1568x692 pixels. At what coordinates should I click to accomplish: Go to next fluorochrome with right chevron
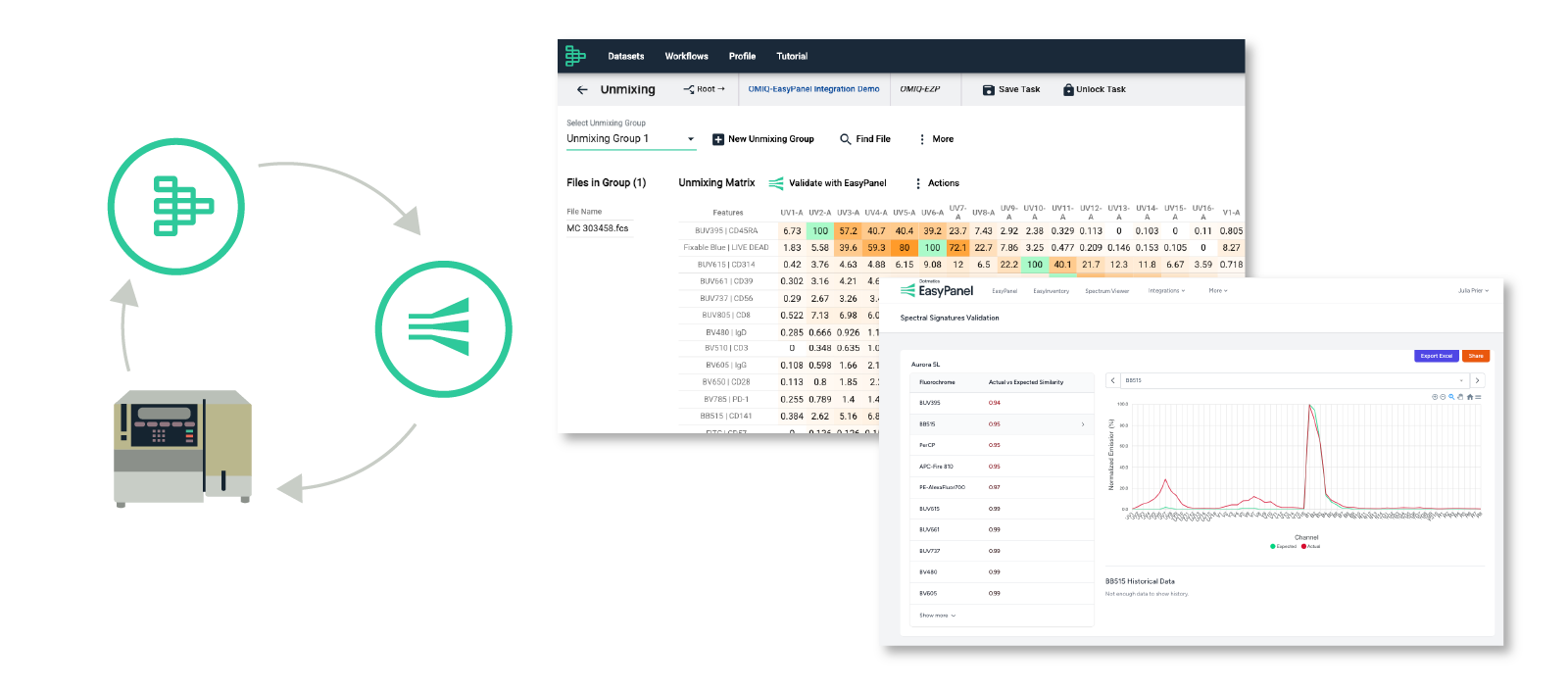pyautogui.click(x=1477, y=380)
